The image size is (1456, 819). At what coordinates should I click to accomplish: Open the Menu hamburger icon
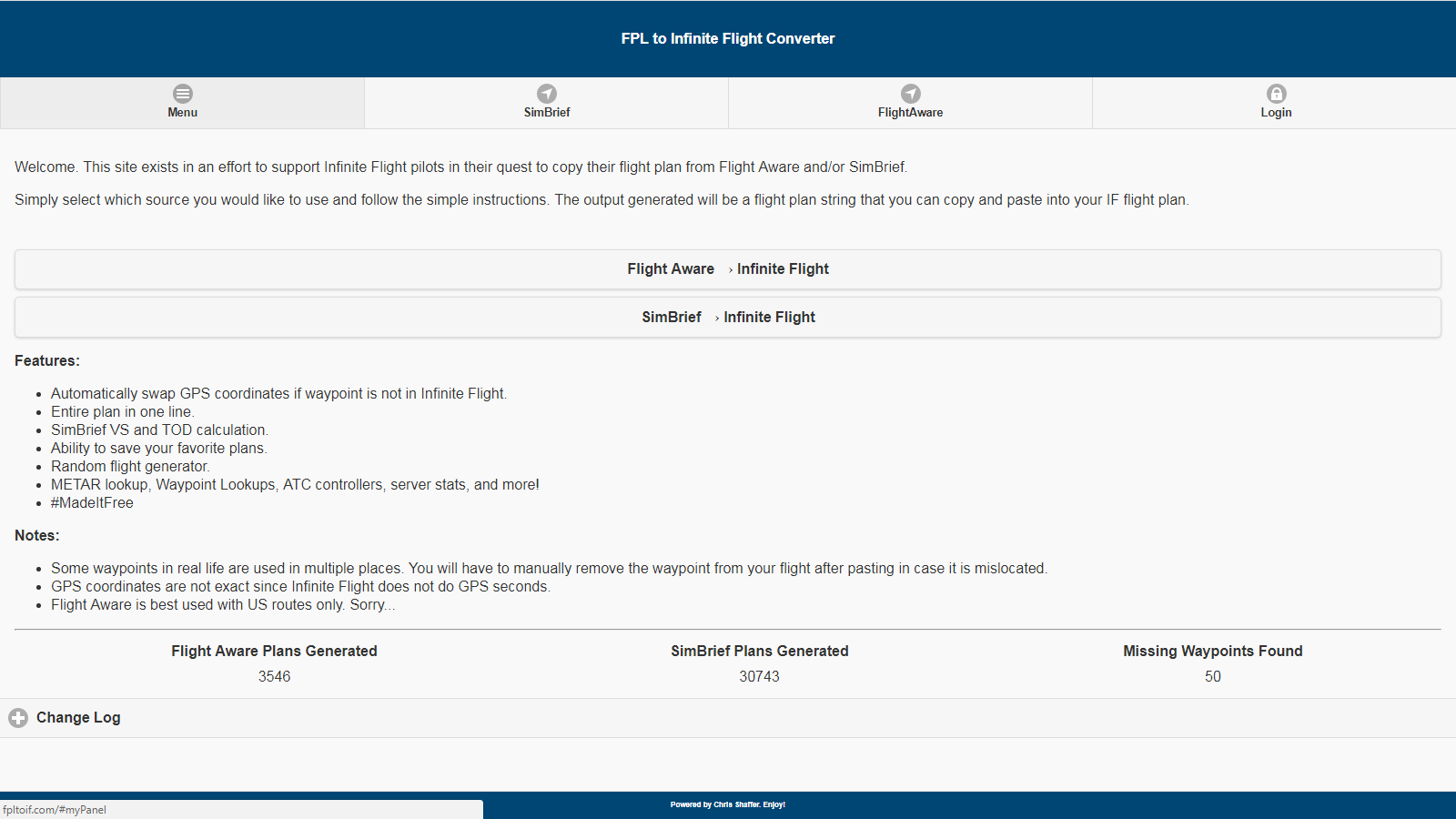183,94
